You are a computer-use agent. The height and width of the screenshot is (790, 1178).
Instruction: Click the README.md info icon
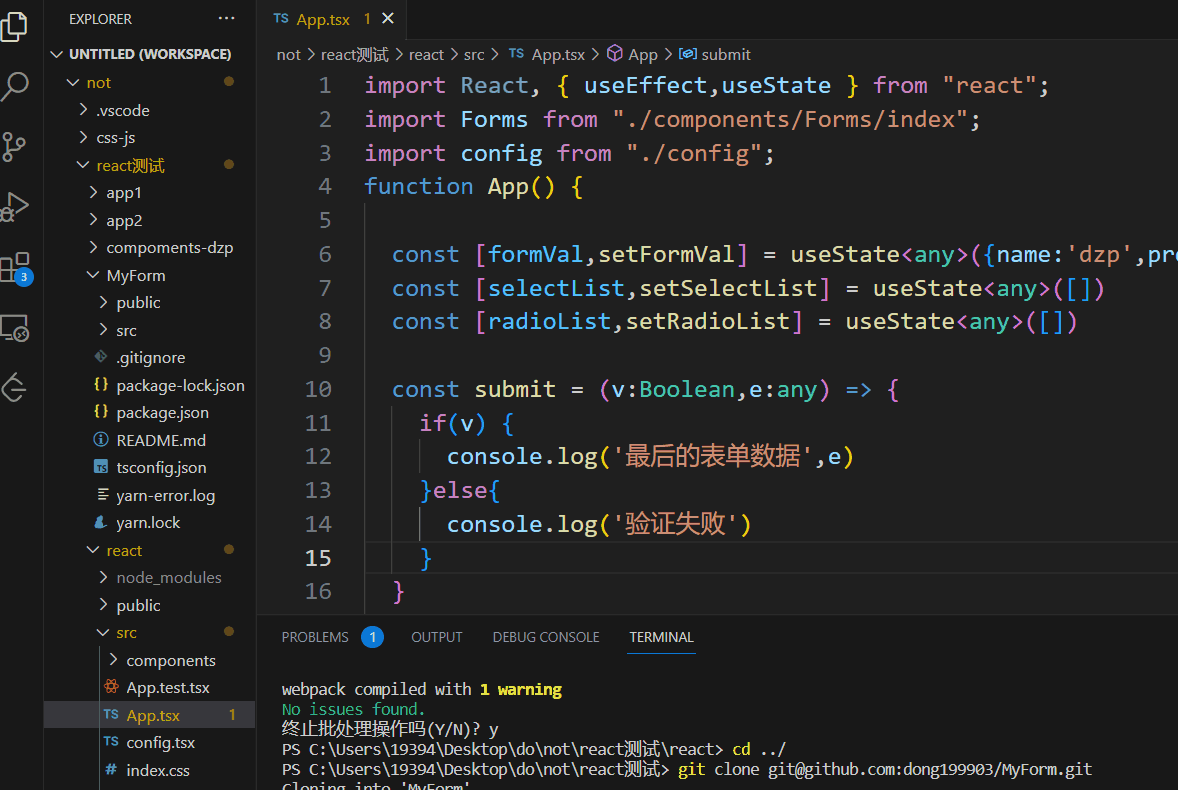click(101, 439)
